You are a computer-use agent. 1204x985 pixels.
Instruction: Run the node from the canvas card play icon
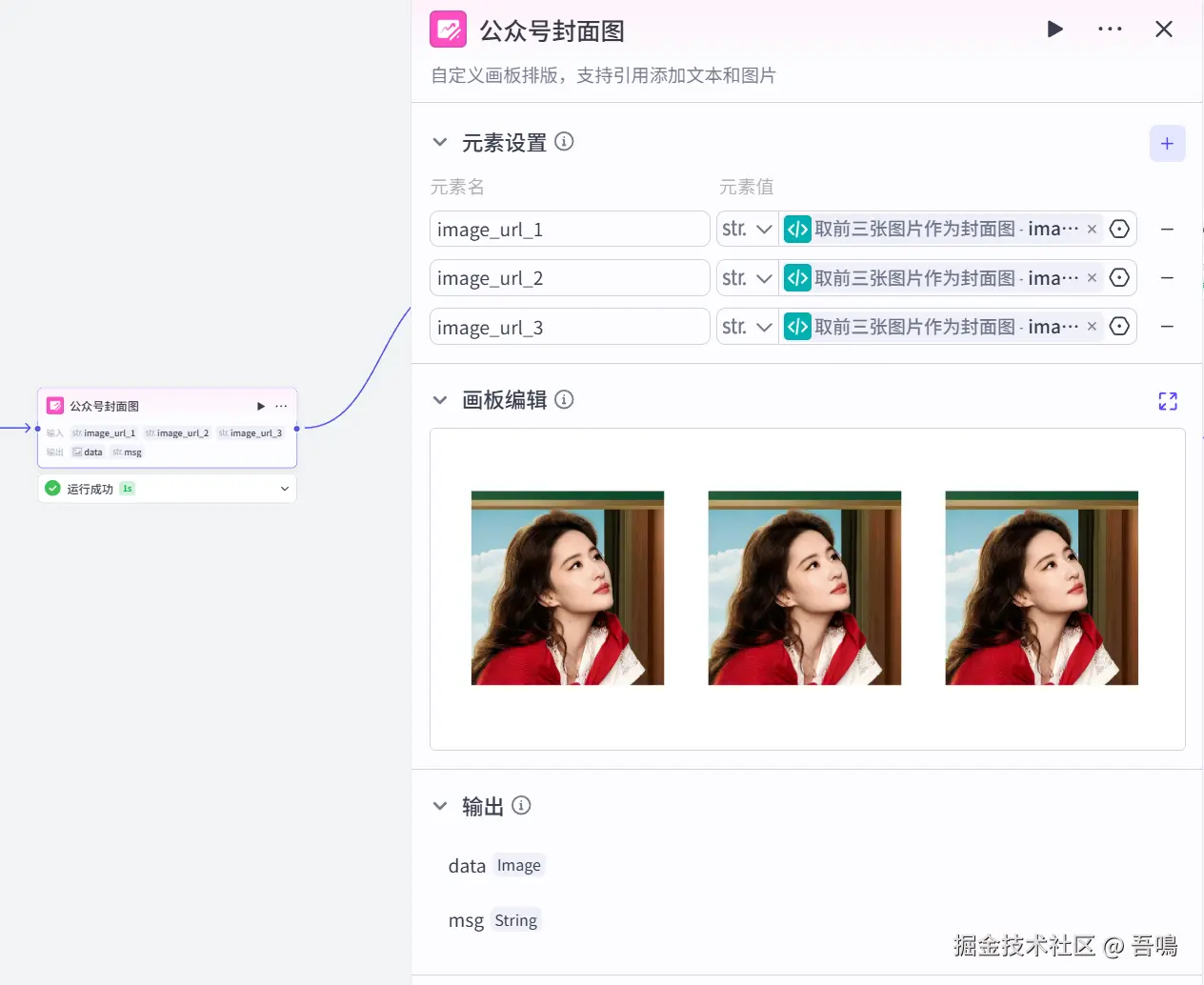pyautogui.click(x=261, y=406)
